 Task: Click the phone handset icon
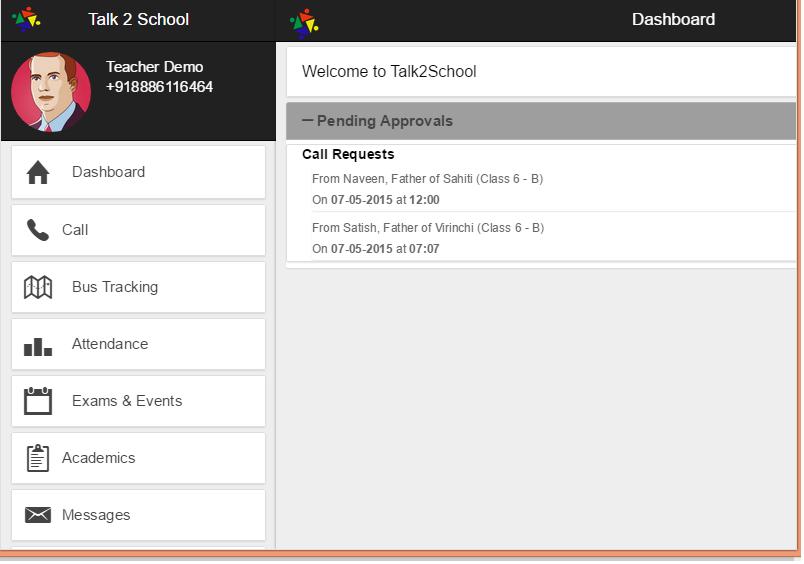[x=38, y=230]
